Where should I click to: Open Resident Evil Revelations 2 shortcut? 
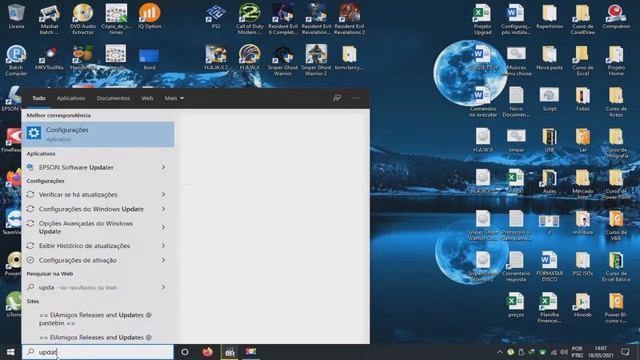pyautogui.click(x=349, y=19)
